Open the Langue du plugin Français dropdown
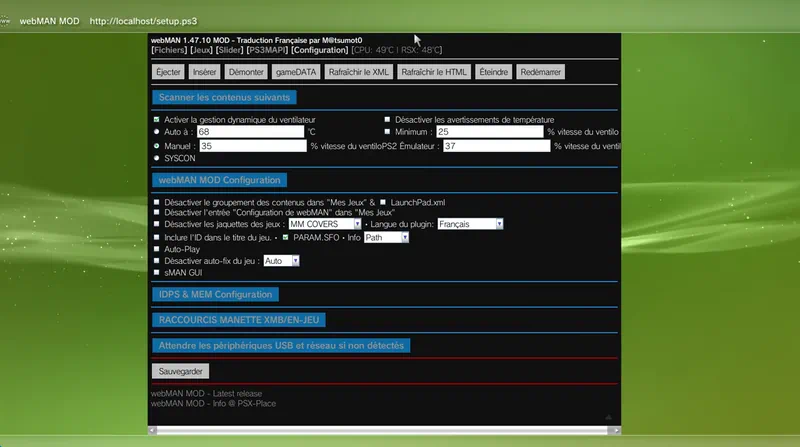This screenshot has width=800, height=447. (x=470, y=224)
